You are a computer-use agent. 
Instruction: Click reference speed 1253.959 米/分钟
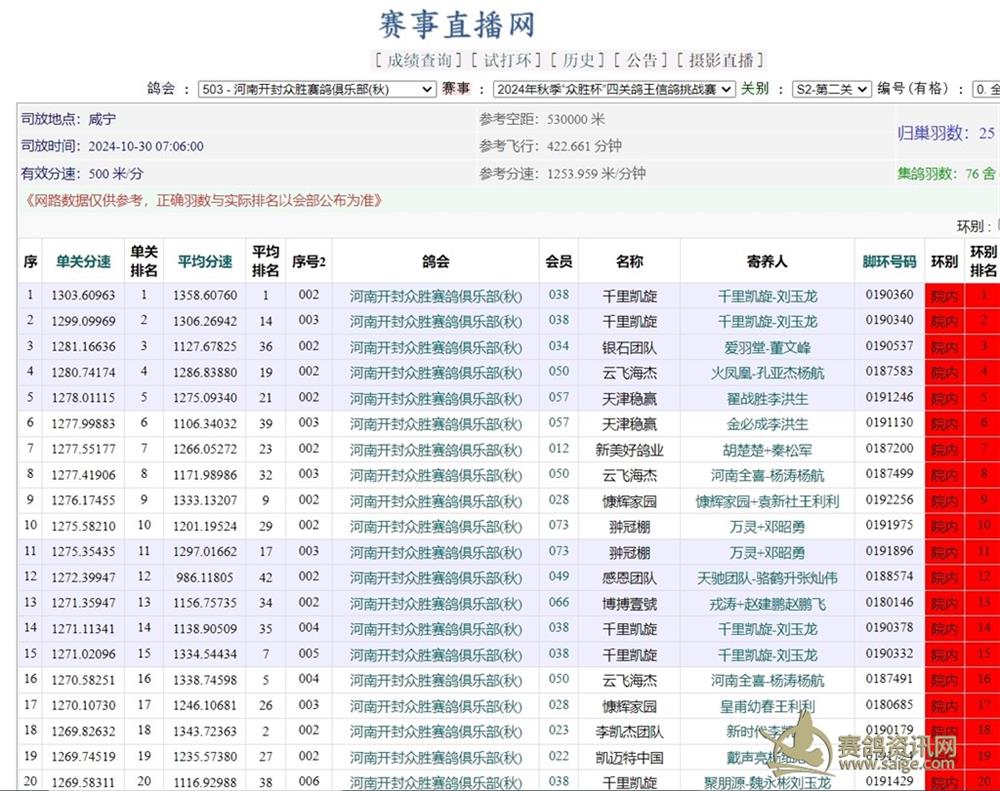pyautogui.click(x=596, y=174)
